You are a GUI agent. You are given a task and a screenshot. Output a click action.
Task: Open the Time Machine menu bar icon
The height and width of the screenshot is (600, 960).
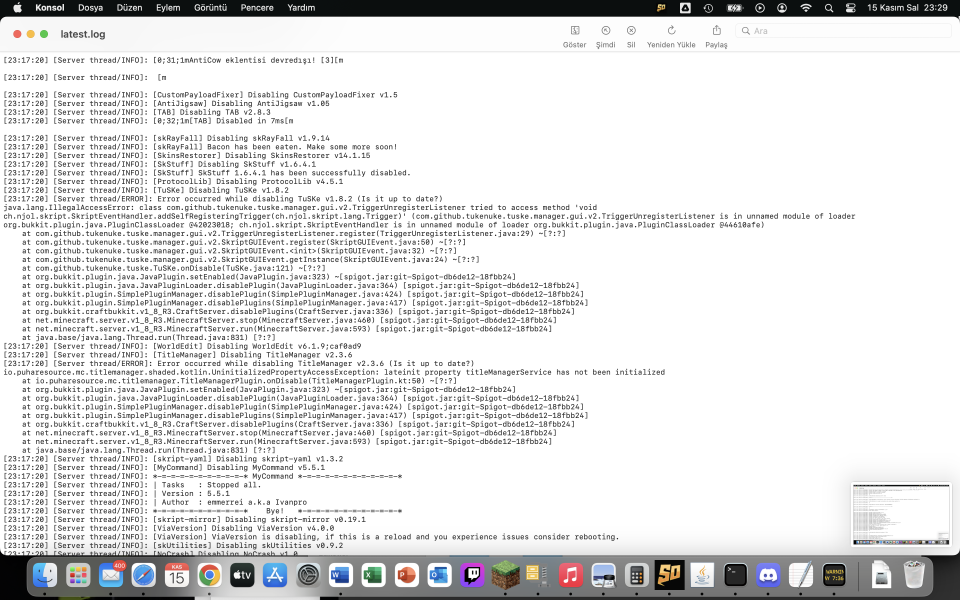click(x=708, y=8)
